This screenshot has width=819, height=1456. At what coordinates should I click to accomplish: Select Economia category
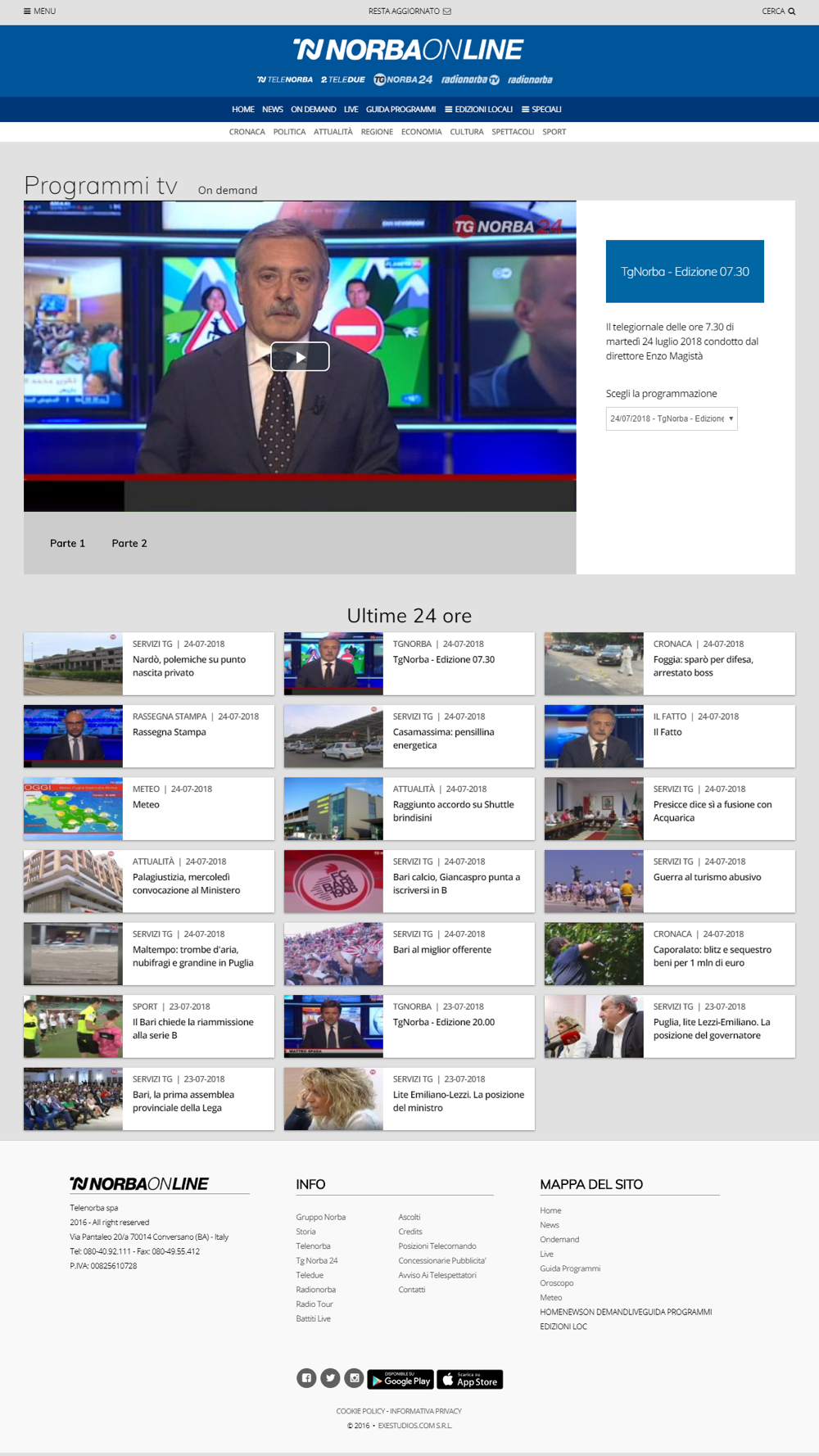(x=422, y=132)
